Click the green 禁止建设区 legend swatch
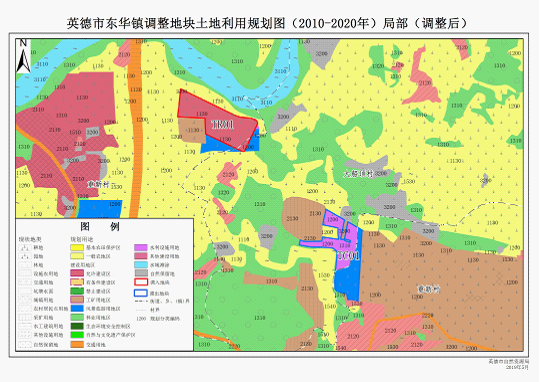Viewport: 540px width, 382px height. click(77, 291)
